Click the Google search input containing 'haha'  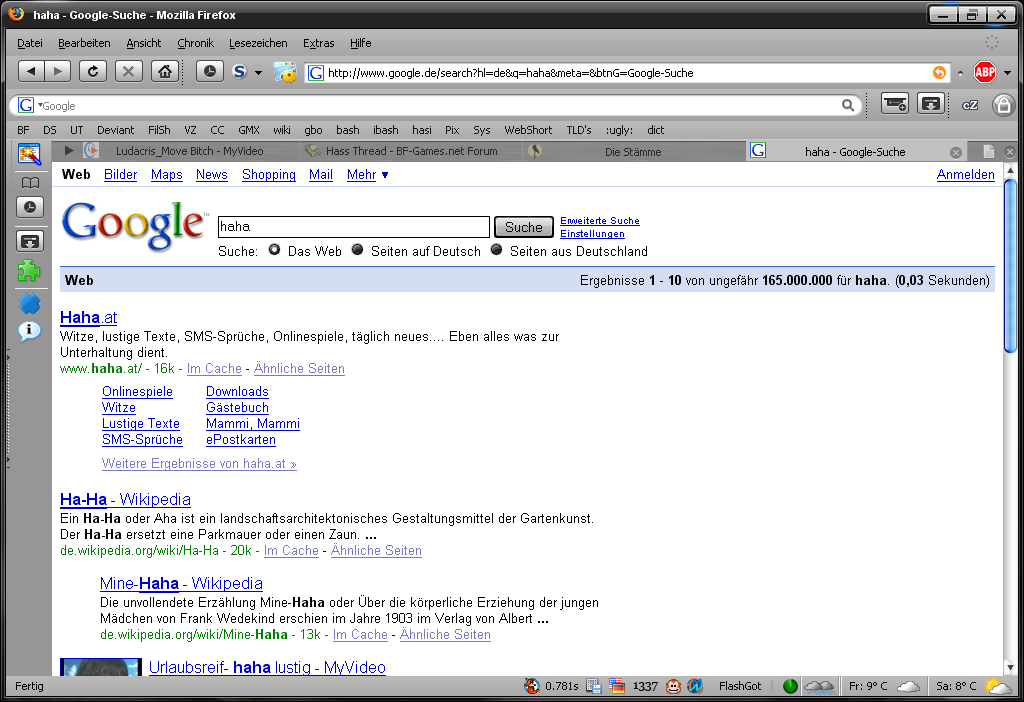coord(353,227)
